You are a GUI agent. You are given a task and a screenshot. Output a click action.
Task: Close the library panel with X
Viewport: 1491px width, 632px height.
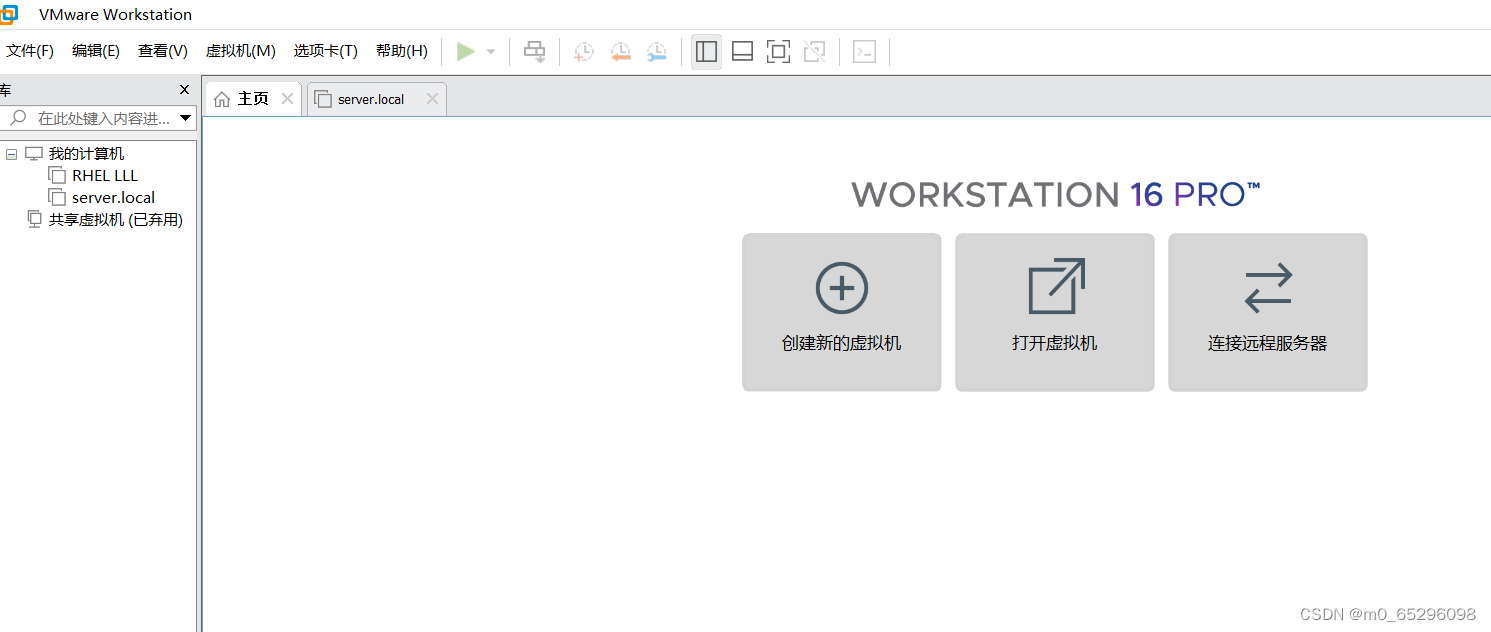[x=184, y=90]
